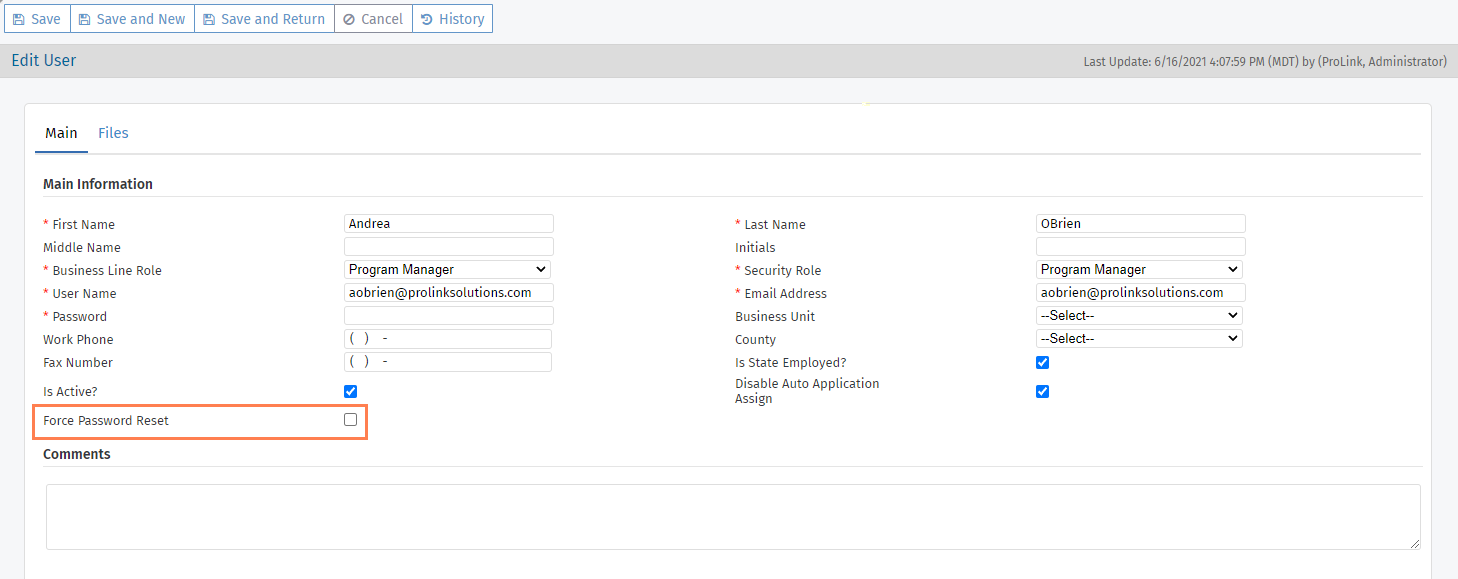Toggle Disable Auto Application Assign checkbox
The width and height of the screenshot is (1458, 579).
[x=1042, y=391]
